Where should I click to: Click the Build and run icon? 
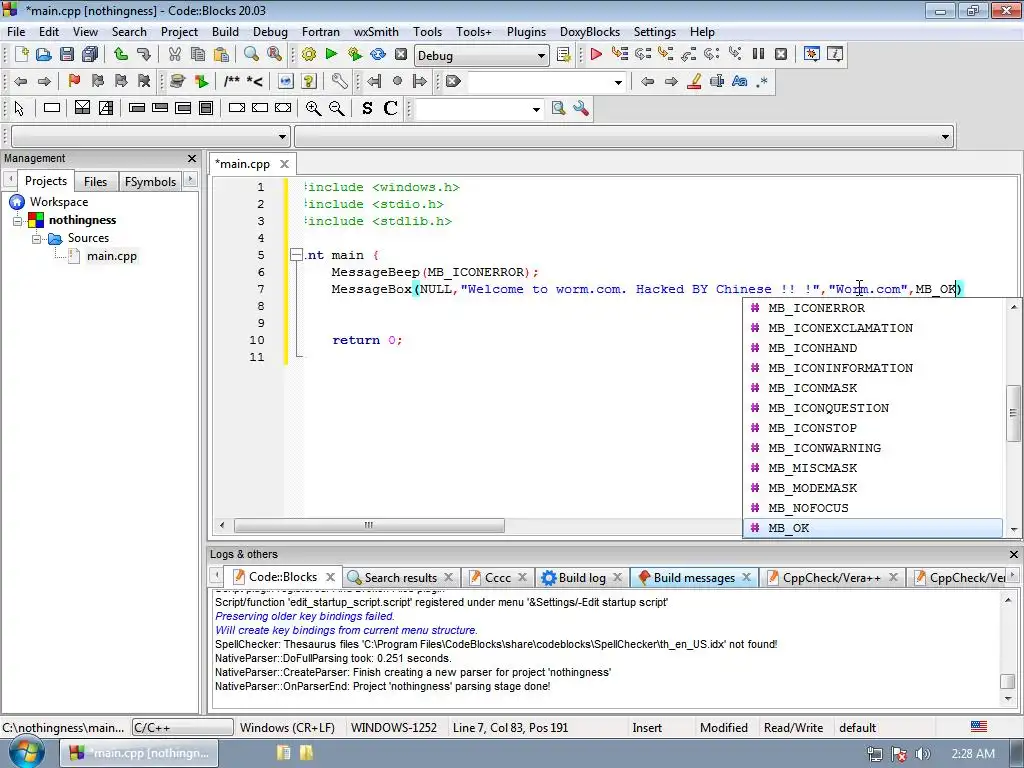pyautogui.click(x=355, y=54)
